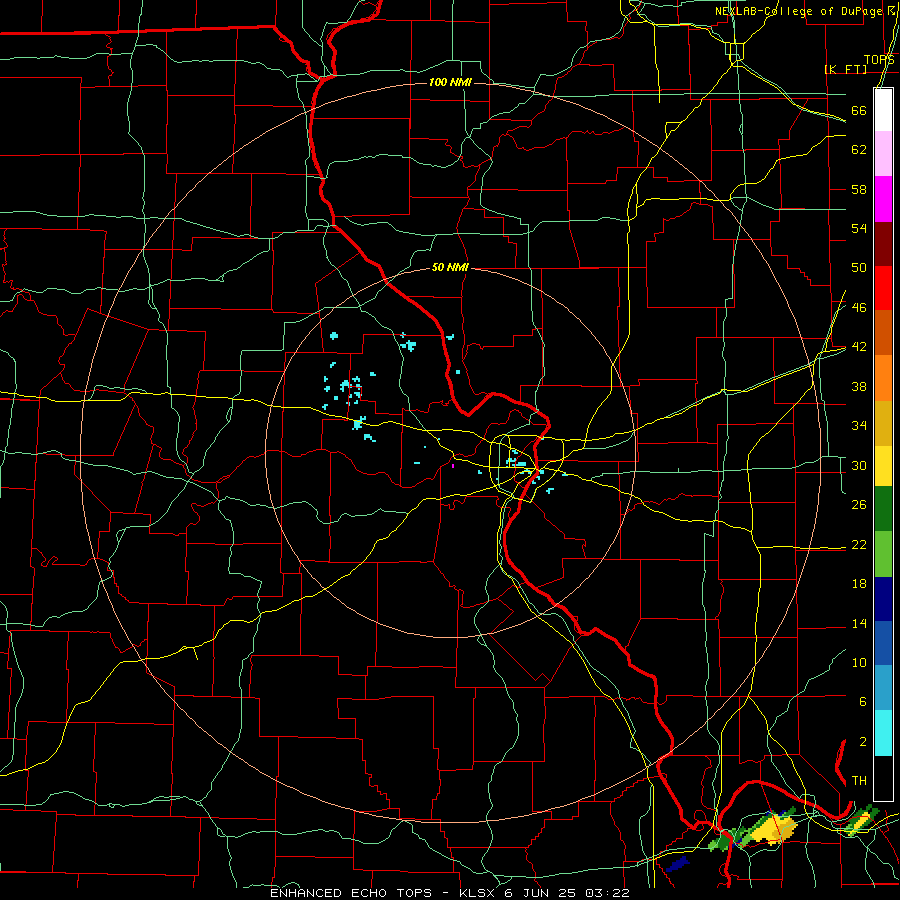Pick the bright yellow legend swatch

(x=883, y=466)
